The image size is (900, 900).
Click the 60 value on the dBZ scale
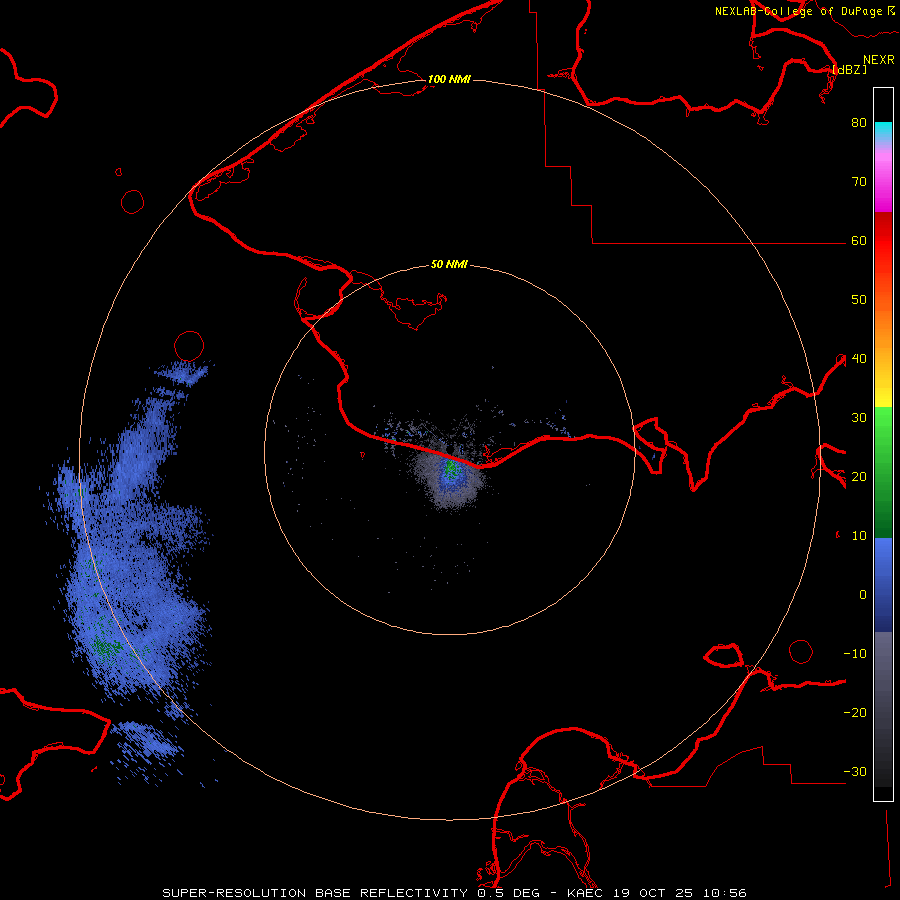859,241
